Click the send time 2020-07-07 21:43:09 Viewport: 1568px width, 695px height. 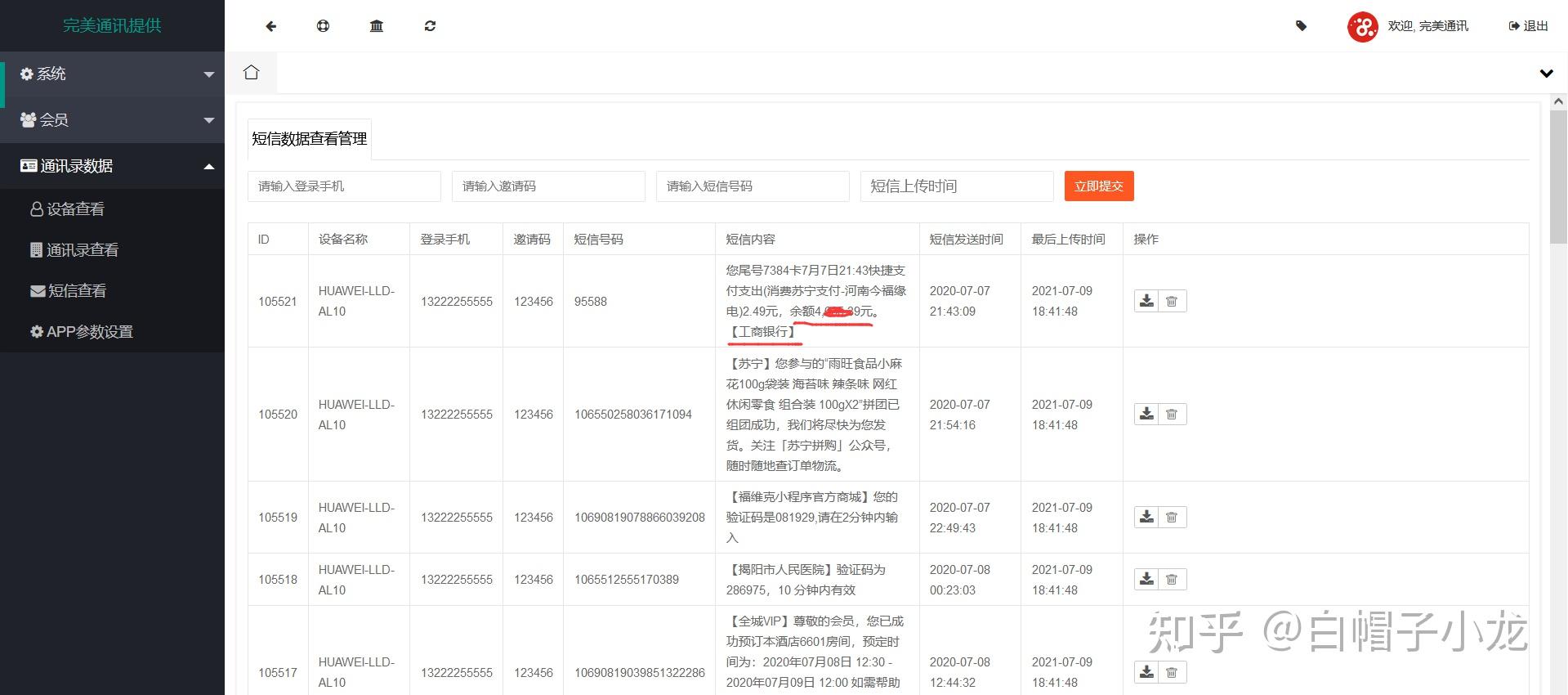960,301
